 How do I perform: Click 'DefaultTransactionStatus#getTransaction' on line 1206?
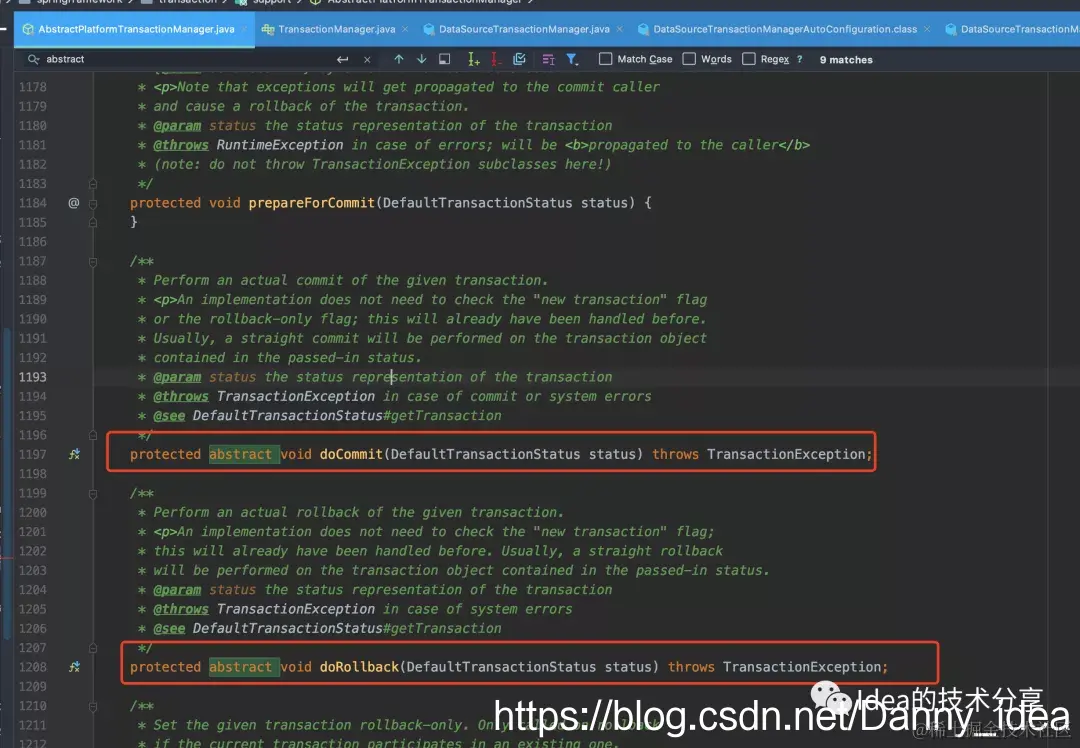[x=347, y=628]
